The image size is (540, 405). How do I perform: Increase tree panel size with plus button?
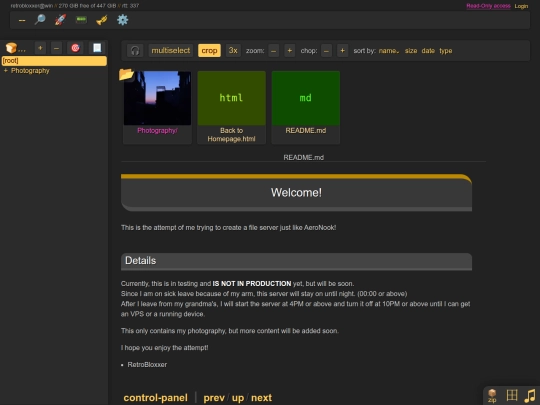40,48
